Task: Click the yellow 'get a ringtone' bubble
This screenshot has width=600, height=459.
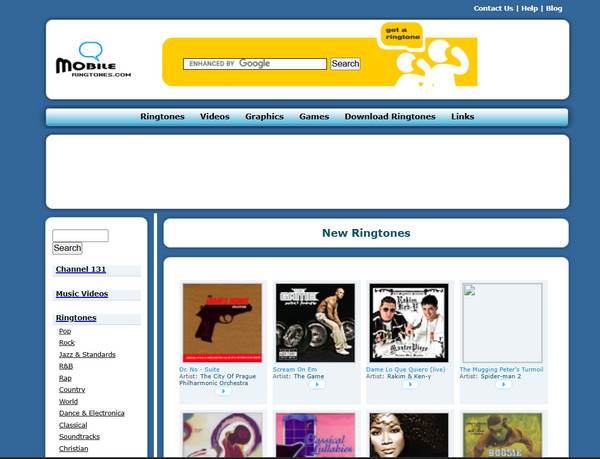Action: pyautogui.click(x=402, y=34)
